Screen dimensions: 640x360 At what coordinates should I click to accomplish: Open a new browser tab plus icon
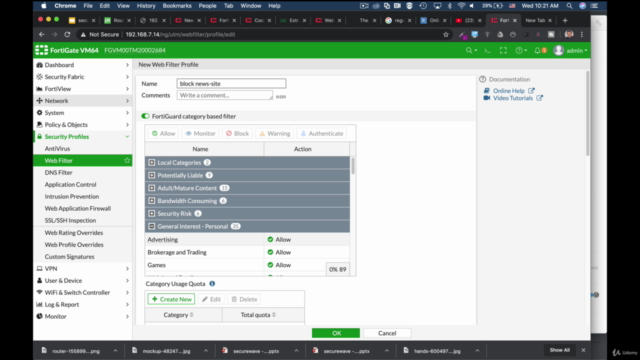pyautogui.click(x=565, y=20)
